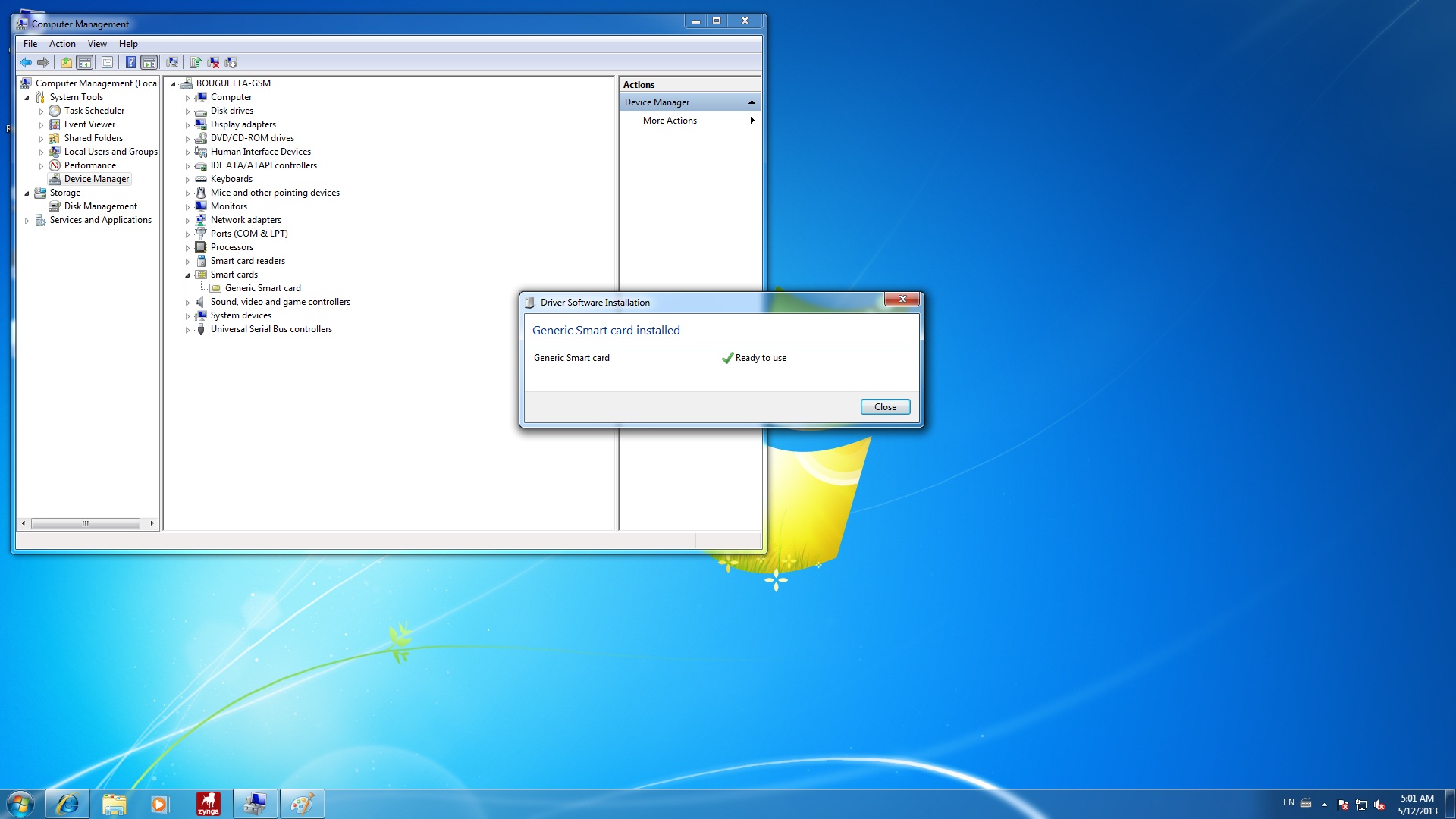Click the Up one level folder icon
Image resolution: width=1456 pixels, height=819 pixels.
point(66,63)
